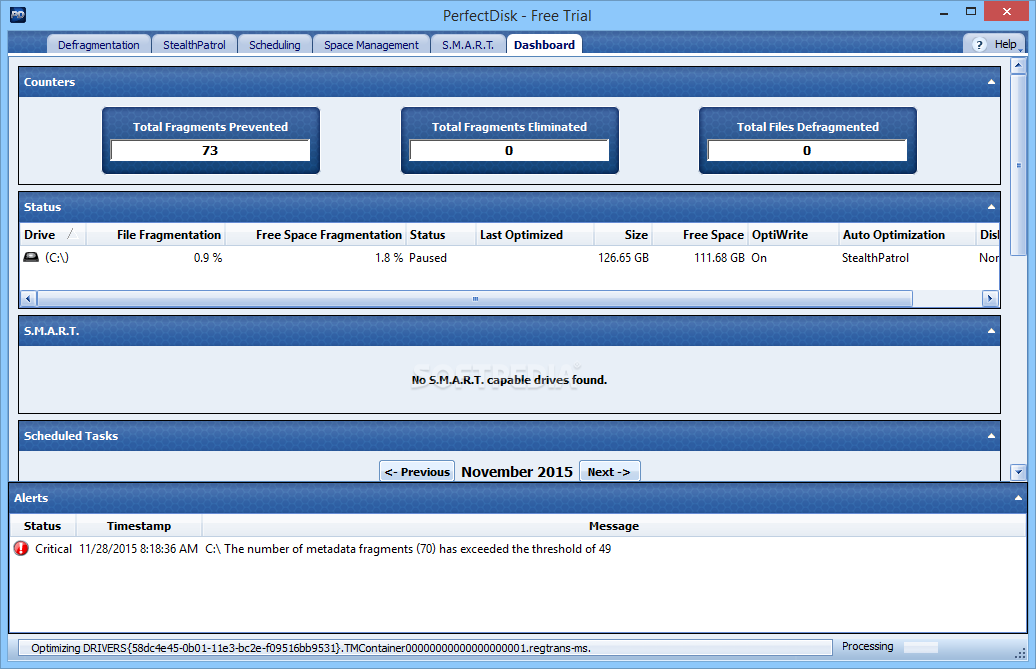Click the resize grip icon in status bar

click(1020, 652)
